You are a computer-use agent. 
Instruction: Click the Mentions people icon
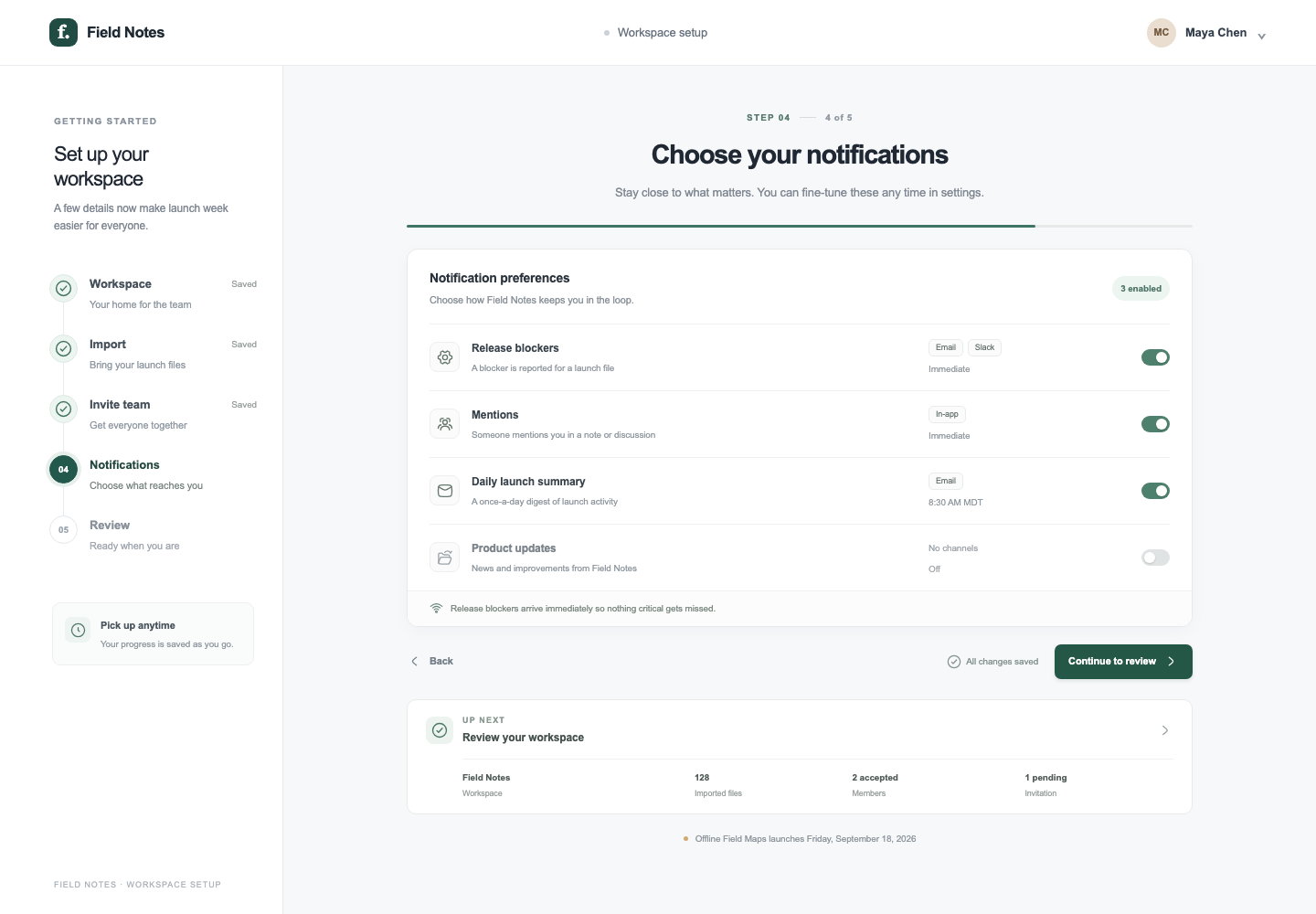(x=445, y=424)
